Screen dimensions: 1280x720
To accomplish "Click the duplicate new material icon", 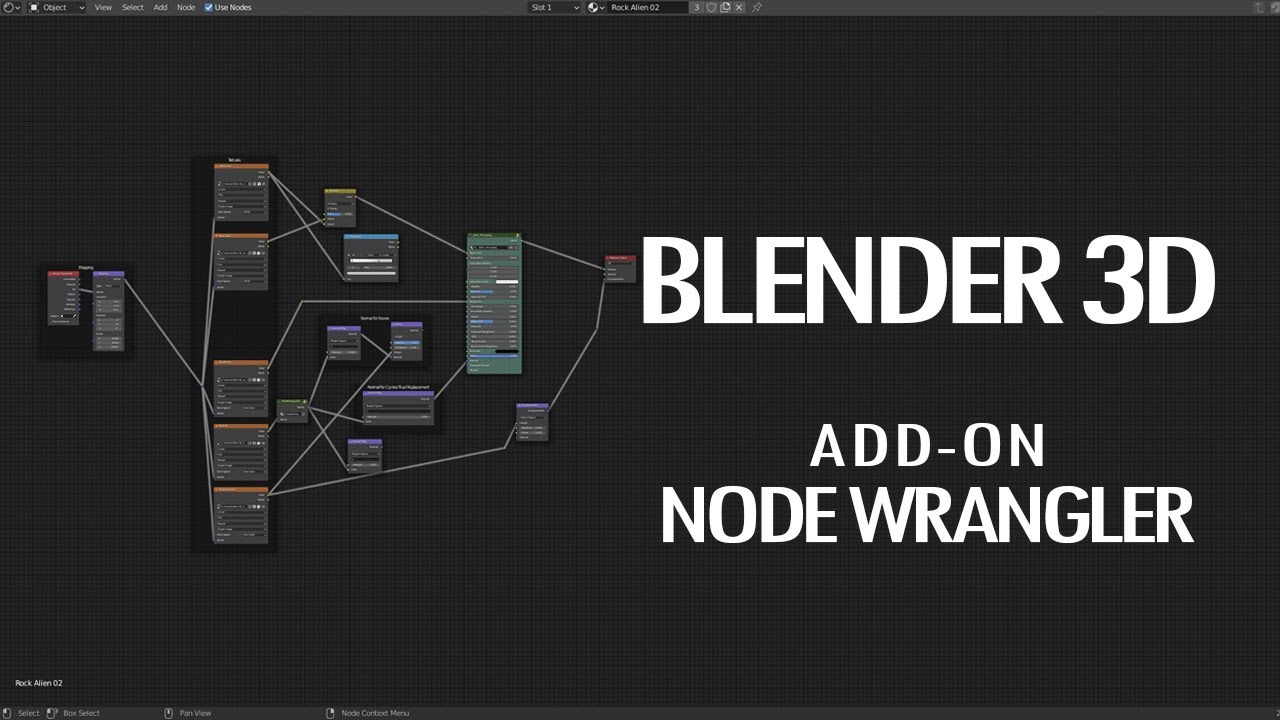I will tap(725, 7).
